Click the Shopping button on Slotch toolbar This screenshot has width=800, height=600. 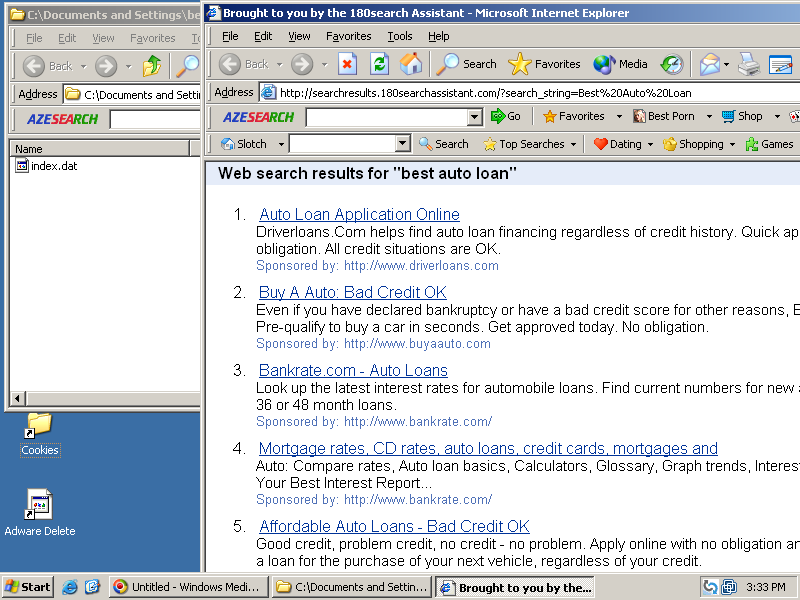click(x=693, y=144)
